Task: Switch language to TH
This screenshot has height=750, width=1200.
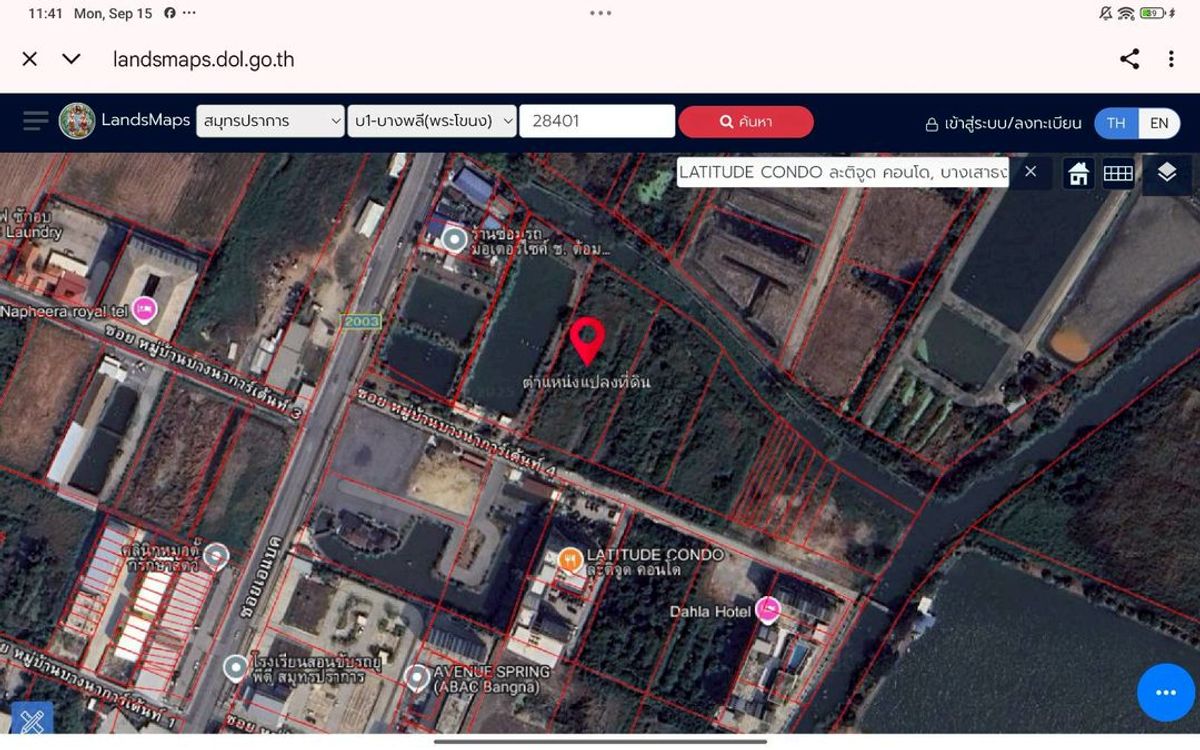Action: 1116,123
